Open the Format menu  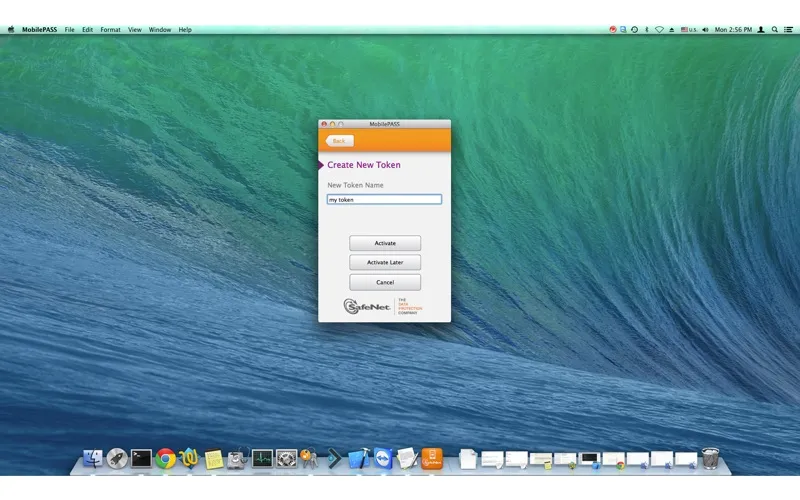pos(110,30)
